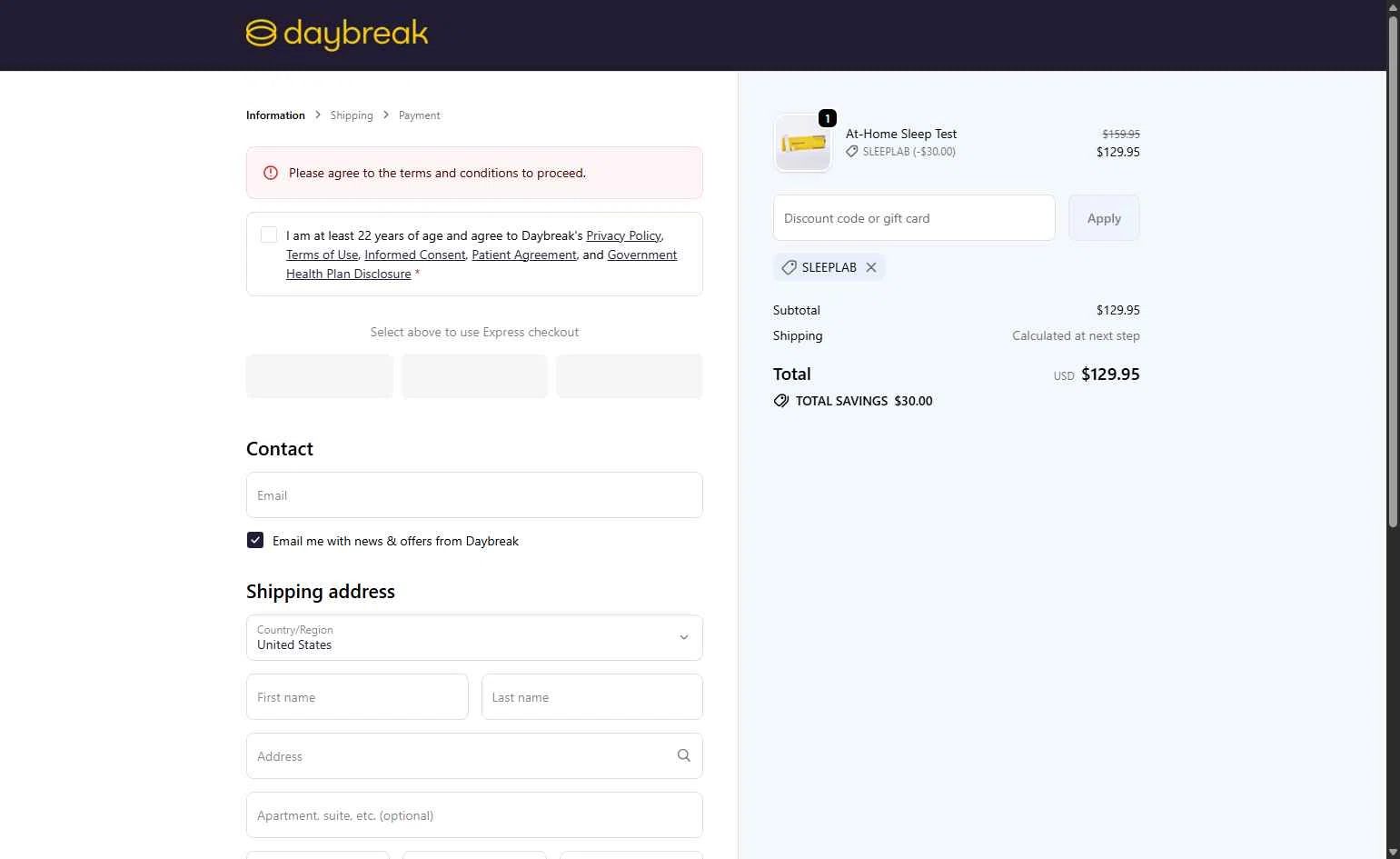Image resolution: width=1400 pixels, height=859 pixels.
Task: Focus the Email input field
Action: [474, 494]
